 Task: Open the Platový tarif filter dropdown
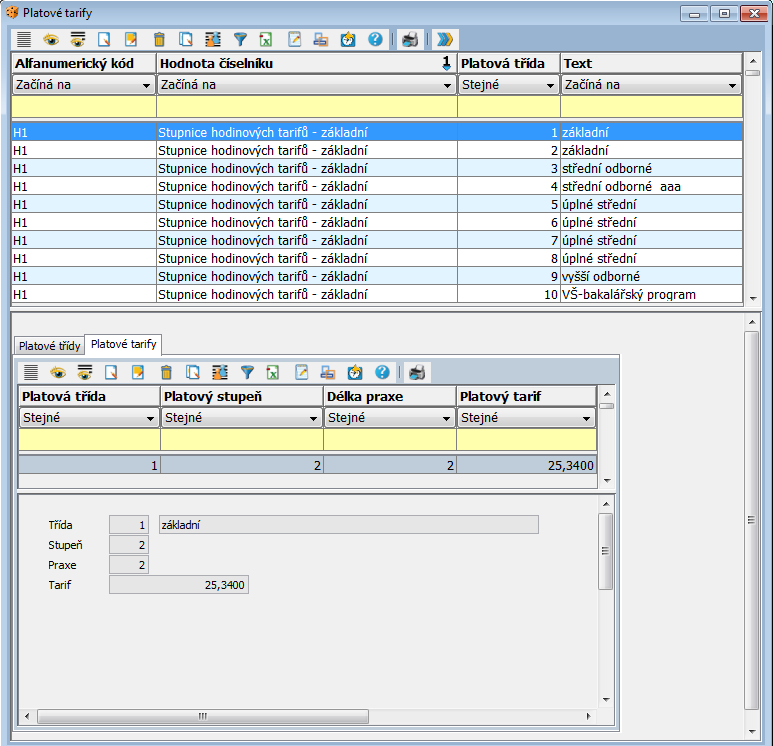pyautogui.click(x=588, y=419)
